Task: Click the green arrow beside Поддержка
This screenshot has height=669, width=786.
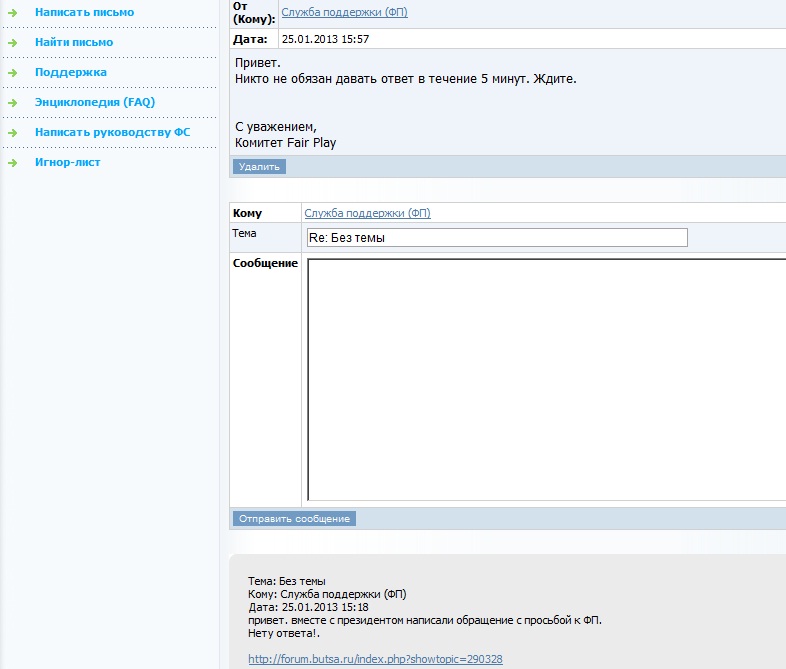Action: (x=12, y=73)
